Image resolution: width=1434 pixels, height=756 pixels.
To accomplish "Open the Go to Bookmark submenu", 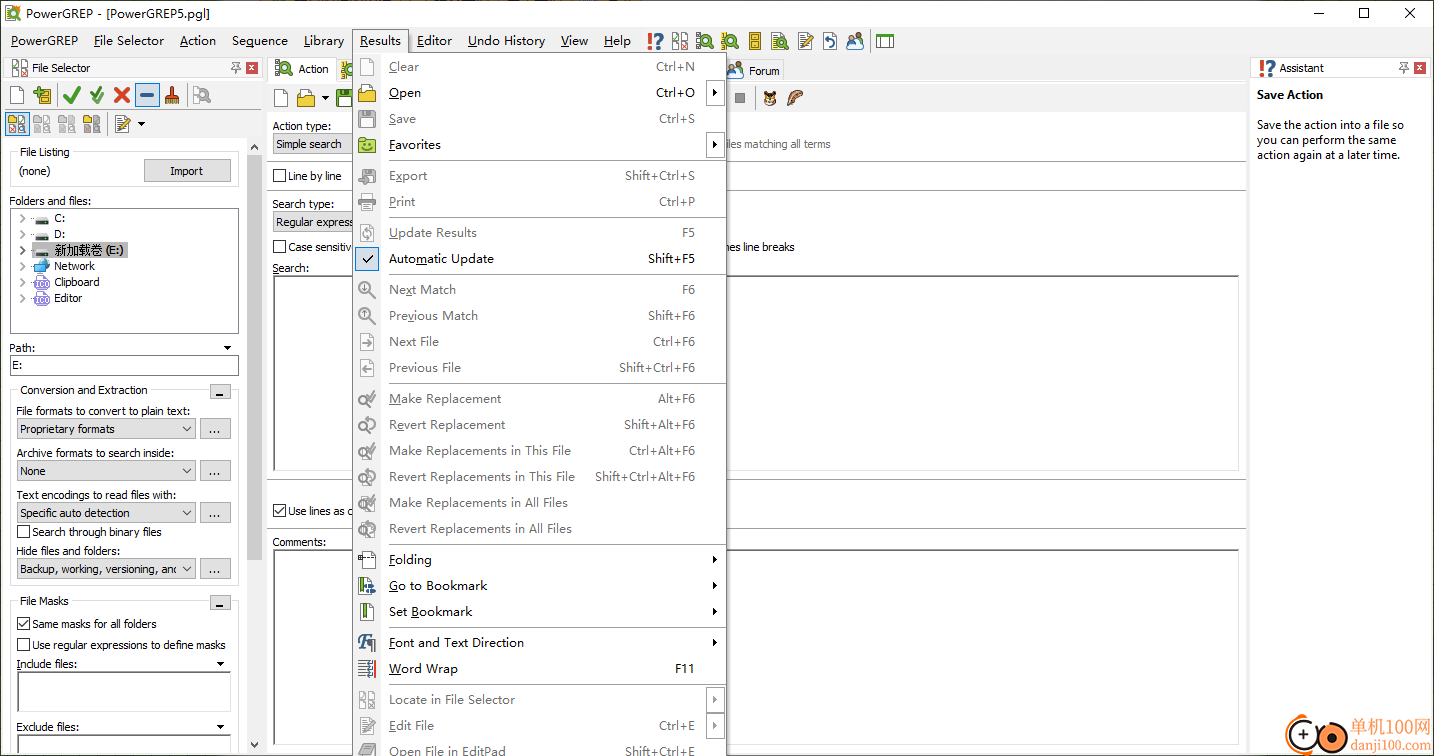I will (540, 586).
